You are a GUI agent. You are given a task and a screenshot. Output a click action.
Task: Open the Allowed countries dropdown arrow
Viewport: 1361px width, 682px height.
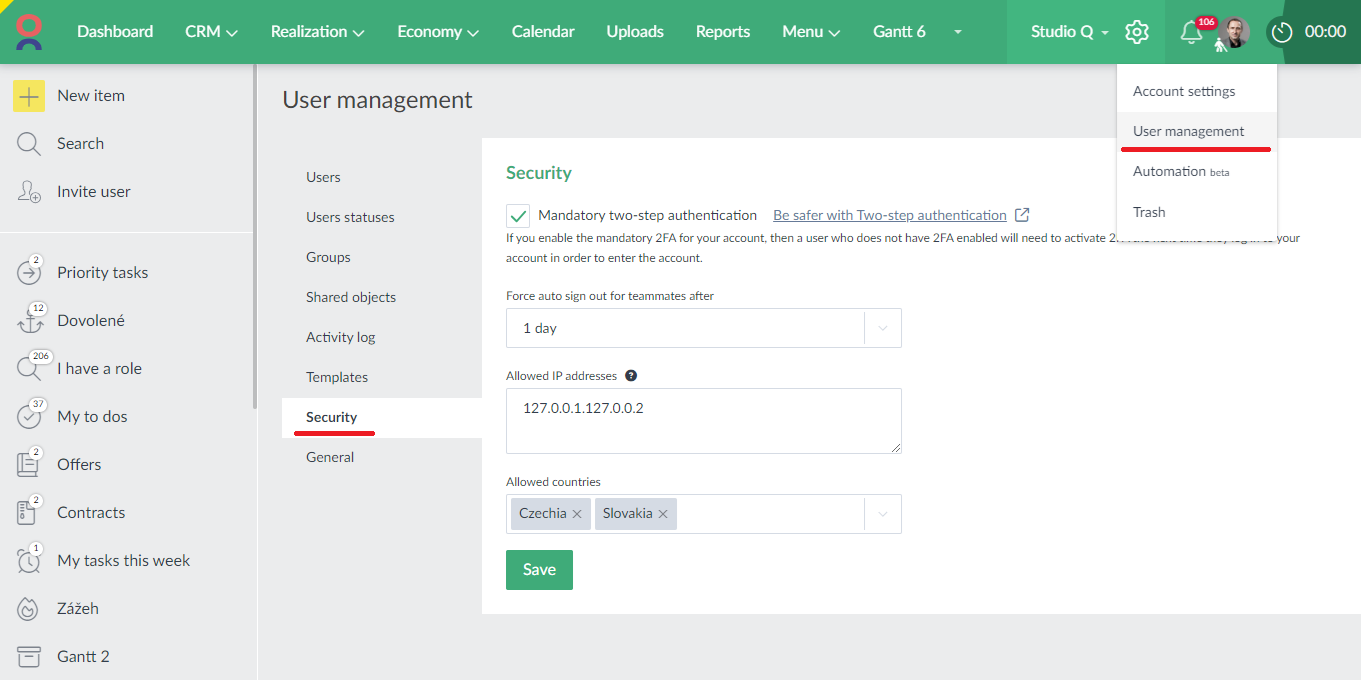click(x=882, y=514)
